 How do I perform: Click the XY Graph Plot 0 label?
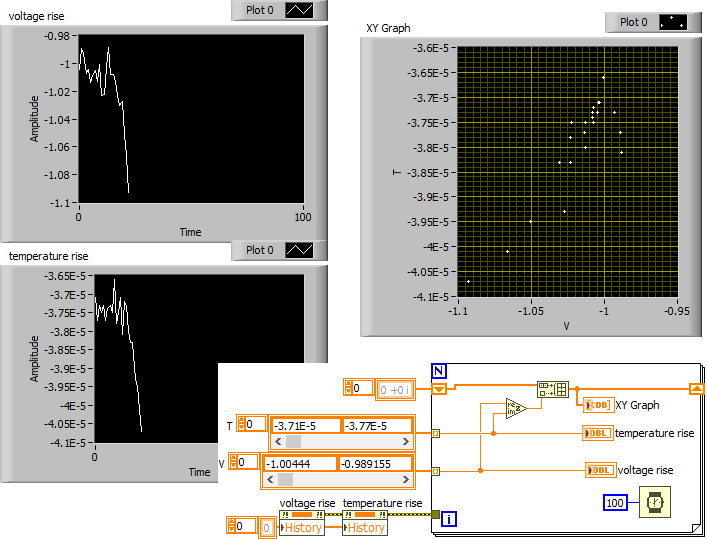coord(633,22)
